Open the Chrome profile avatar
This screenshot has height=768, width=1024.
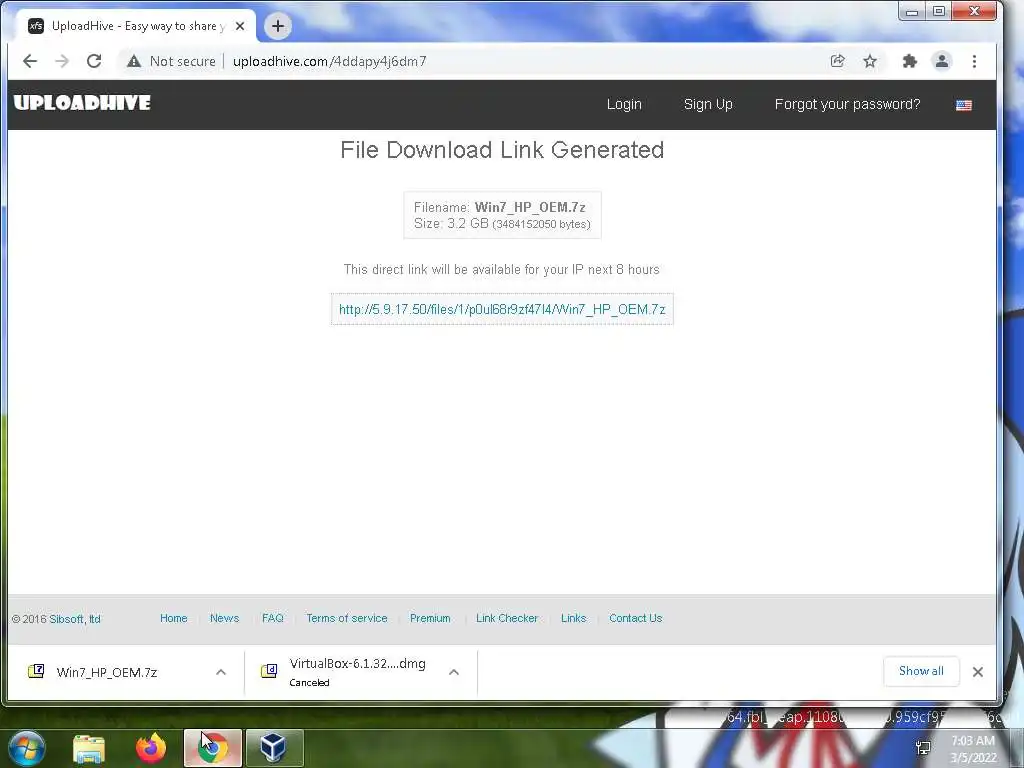coord(942,61)
